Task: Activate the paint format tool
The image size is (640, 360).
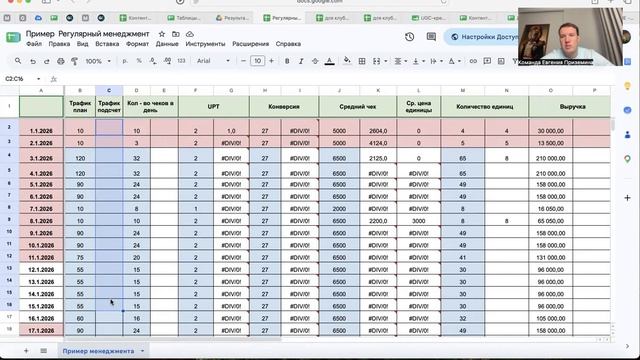Action: pos(74,61)
